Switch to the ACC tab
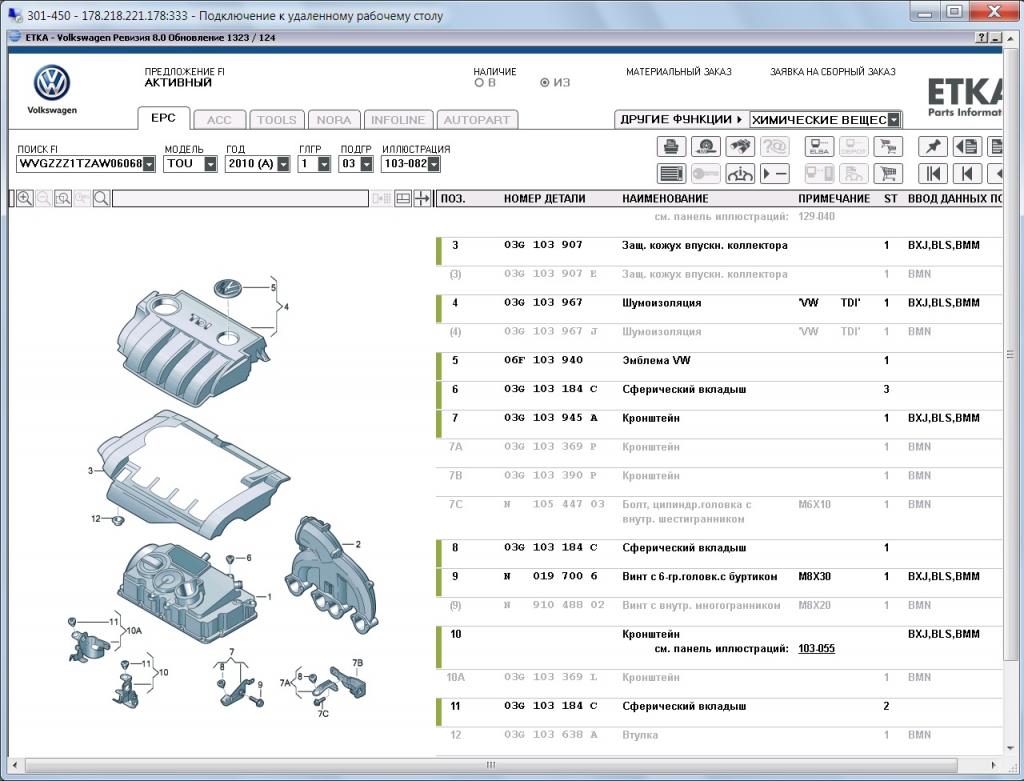 click(219, 120)
